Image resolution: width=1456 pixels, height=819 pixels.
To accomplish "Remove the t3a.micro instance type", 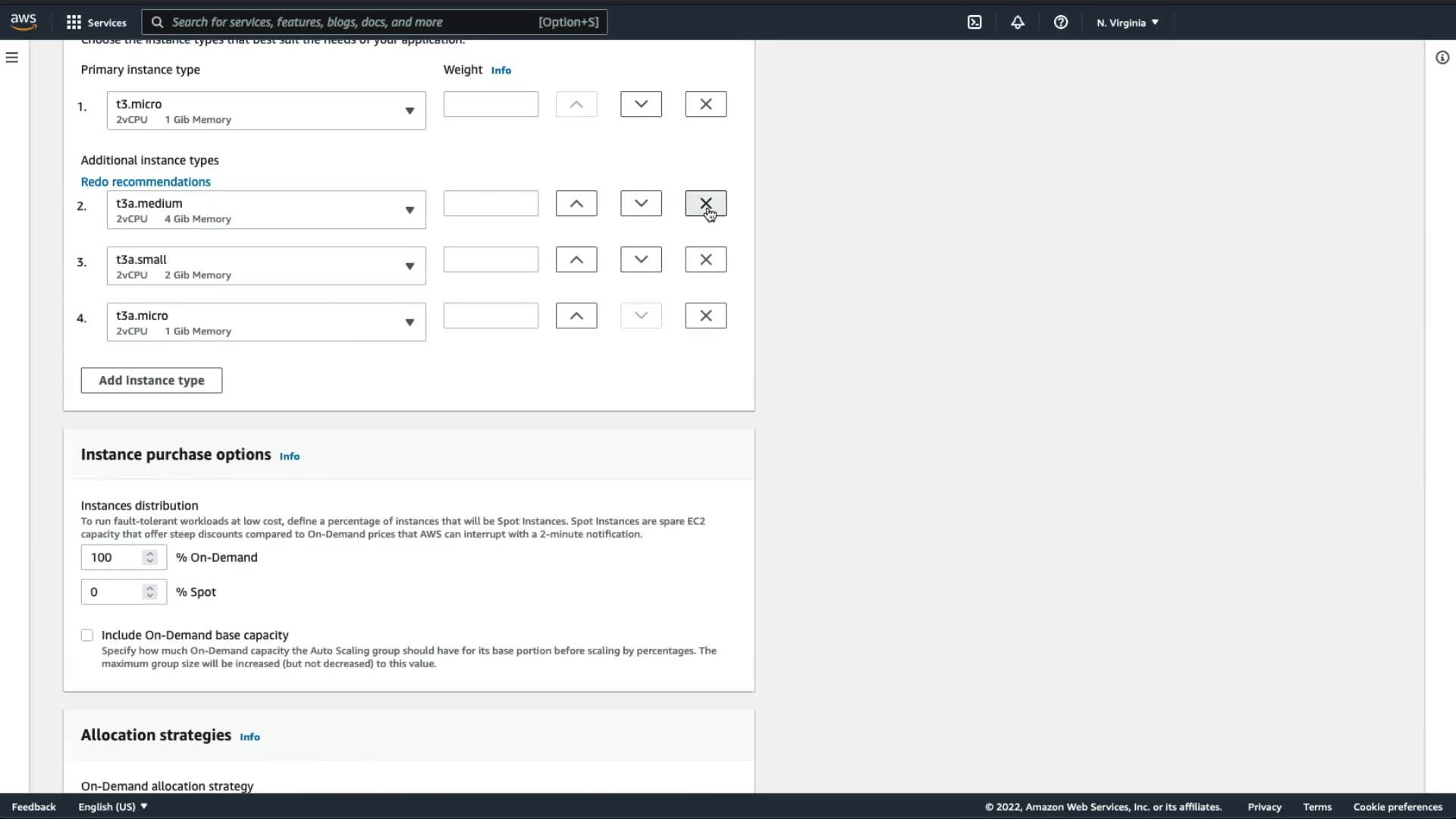I will tap(705, 315).
